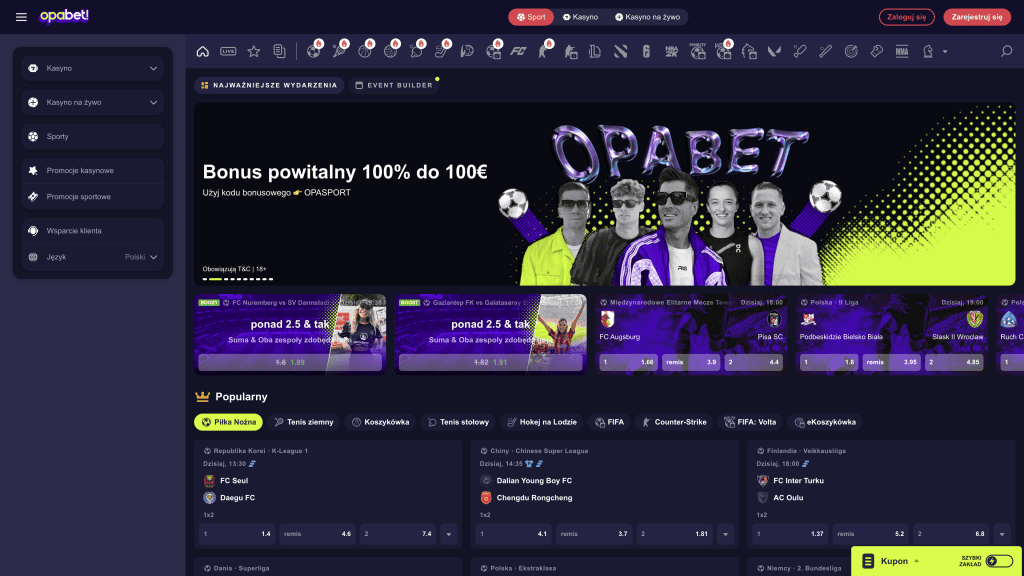The image size is (1024, 576).
Task: Open FC Nuremberg vs SV Darmstadt boost card
Action: click(290, 334)
